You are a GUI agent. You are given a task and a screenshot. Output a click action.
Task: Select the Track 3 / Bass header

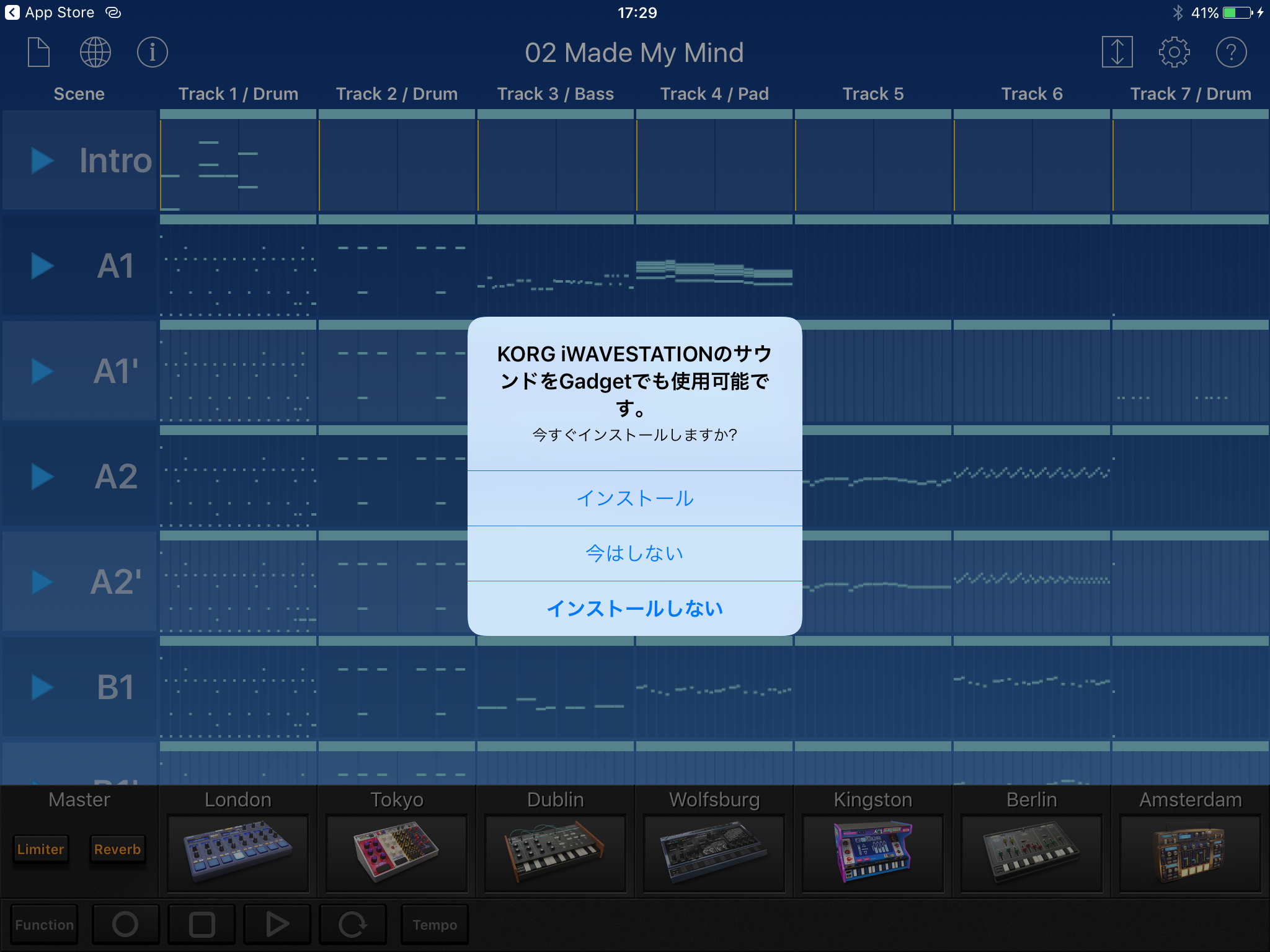(556, 94)
